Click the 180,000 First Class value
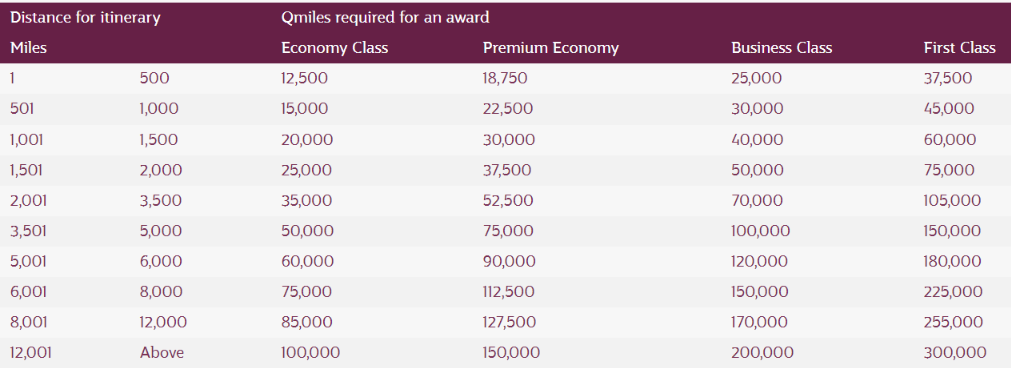The width and height of the screenshot is (1011, 368). (x=952, y=261)
